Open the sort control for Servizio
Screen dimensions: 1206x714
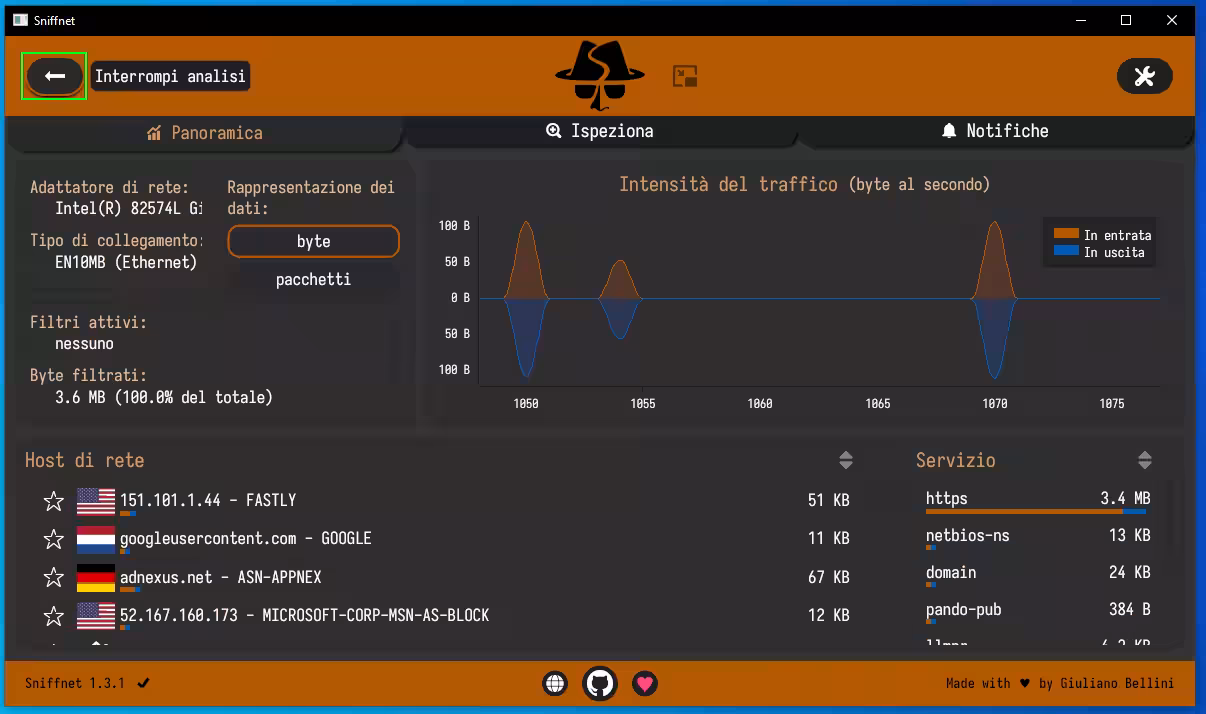coord(1145,460)
